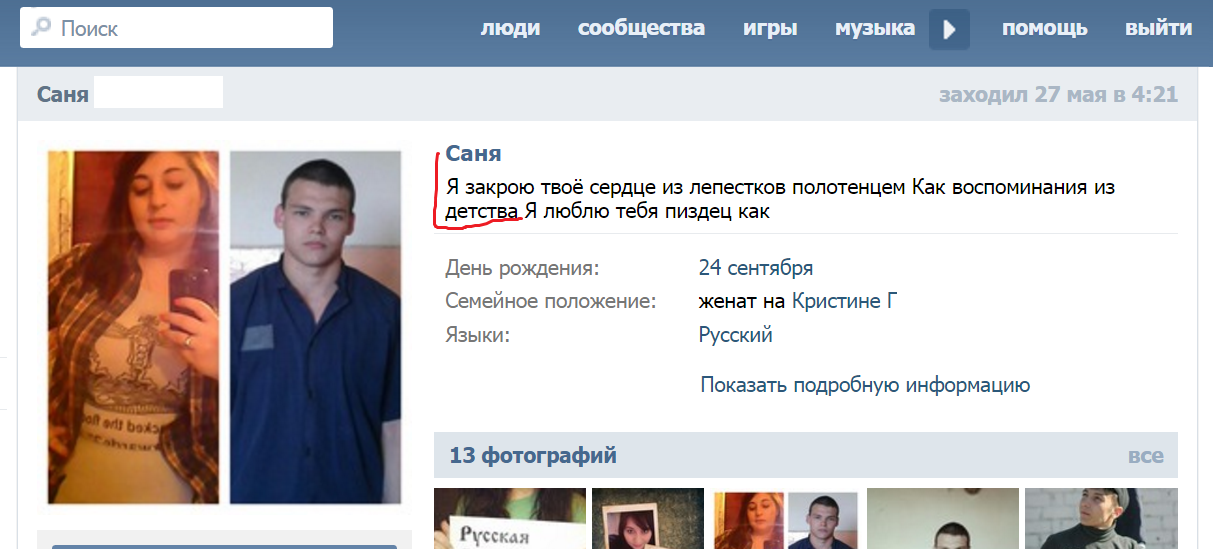
Task: Open the помощь help page
Action: point(1045,28)
